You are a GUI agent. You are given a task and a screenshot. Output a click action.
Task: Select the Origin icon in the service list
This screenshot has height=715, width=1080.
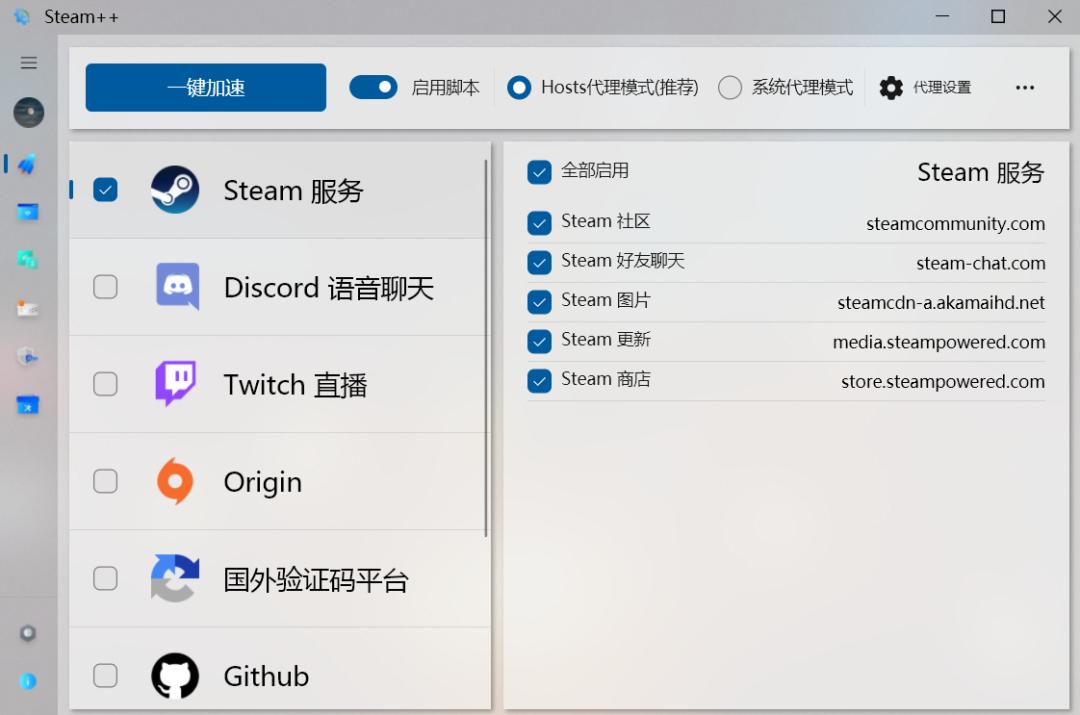coord(175,481)
